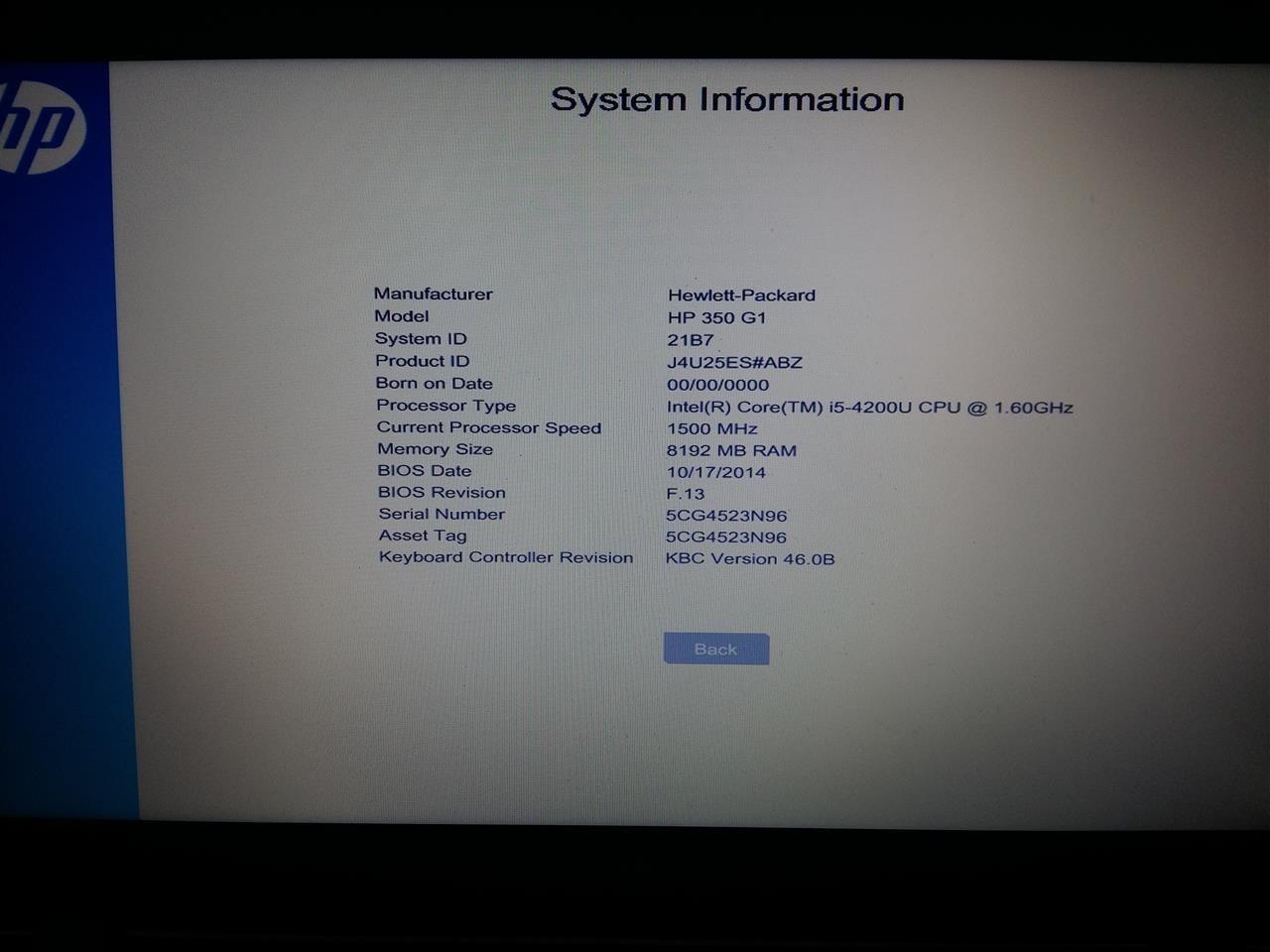Click the BIOS Date label
Image resolution: width=1270 pixels, height=952 pixels.
click(424, 471)
